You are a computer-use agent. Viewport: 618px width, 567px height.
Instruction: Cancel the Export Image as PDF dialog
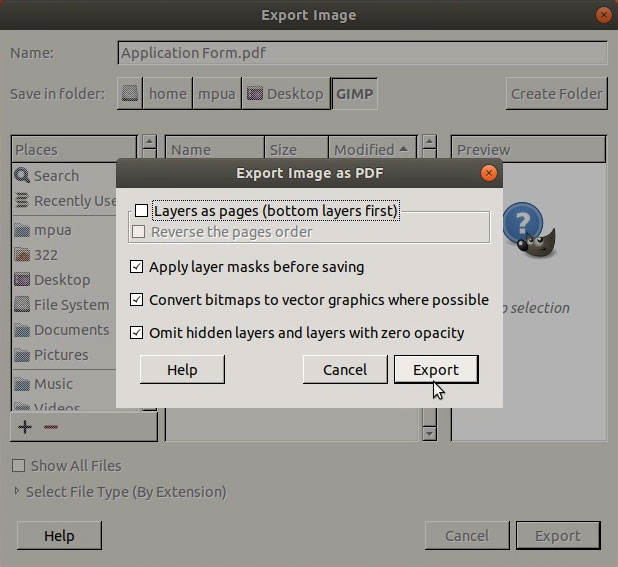coord(345,370)
